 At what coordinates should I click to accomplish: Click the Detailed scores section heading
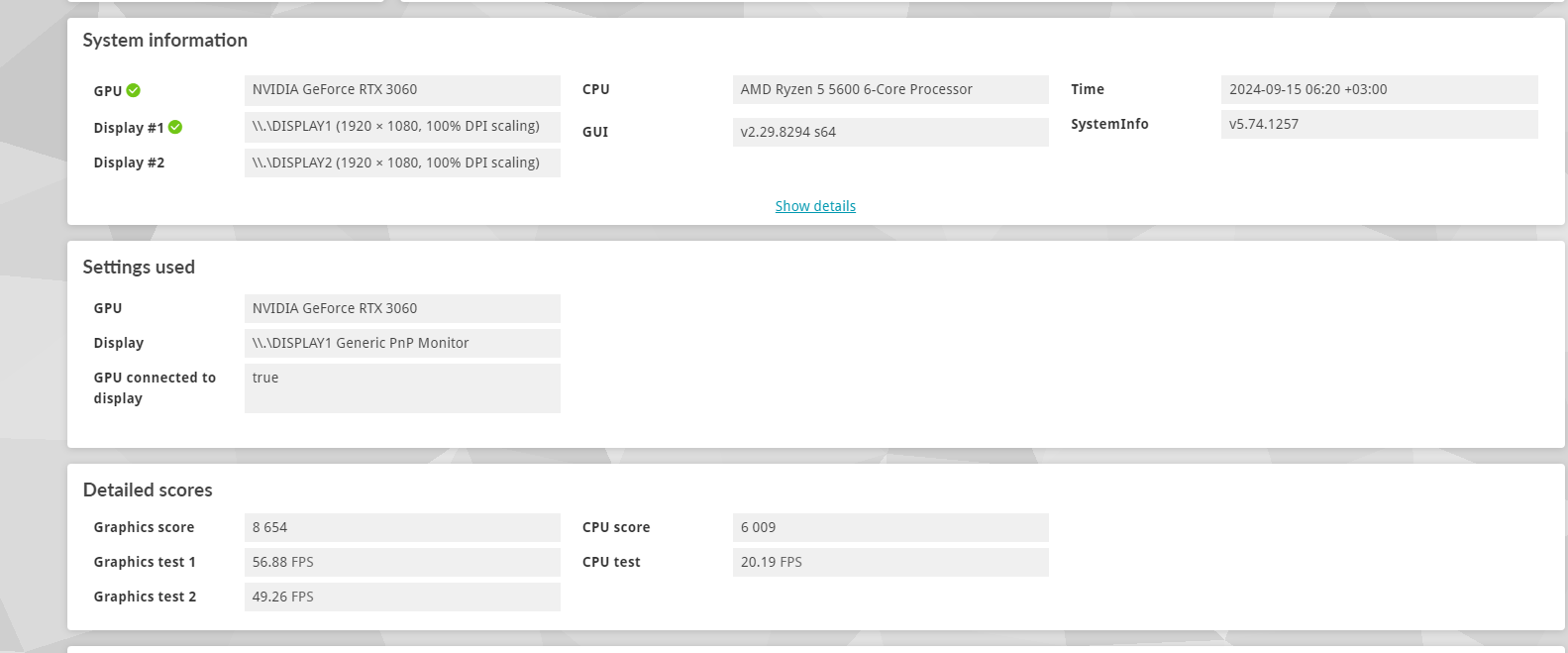[148, 490]
